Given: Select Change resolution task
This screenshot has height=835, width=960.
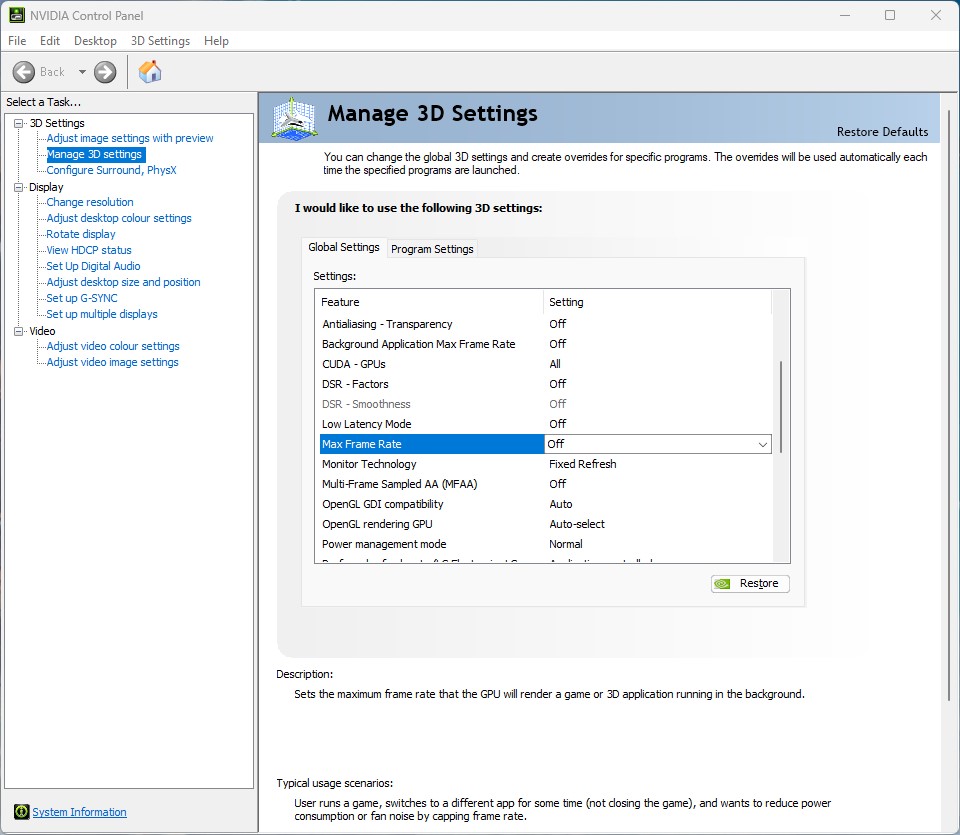Looking at the screenshot, I should click(x=89, y=202).
